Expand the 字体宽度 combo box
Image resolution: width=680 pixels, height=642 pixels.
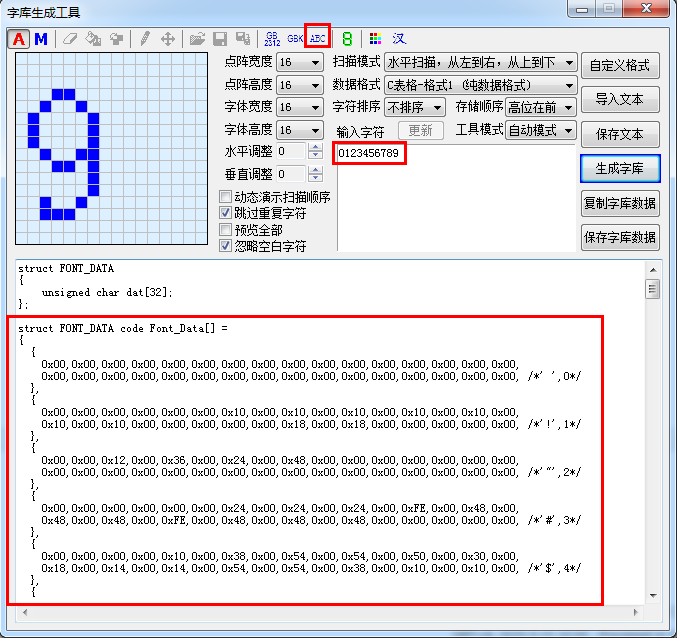[x=300, y=108]
